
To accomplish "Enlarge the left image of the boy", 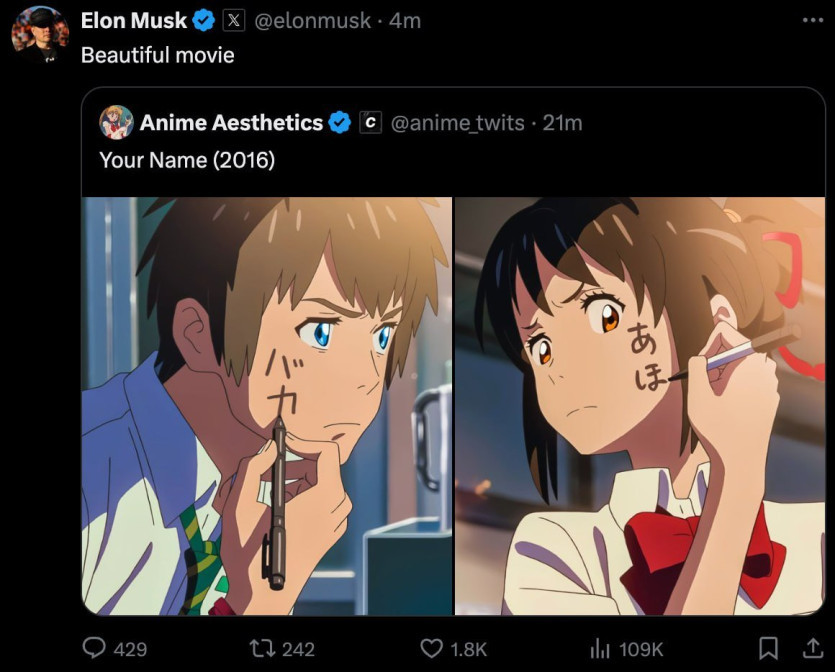I will pyautogui.click(x=267, y=405).
